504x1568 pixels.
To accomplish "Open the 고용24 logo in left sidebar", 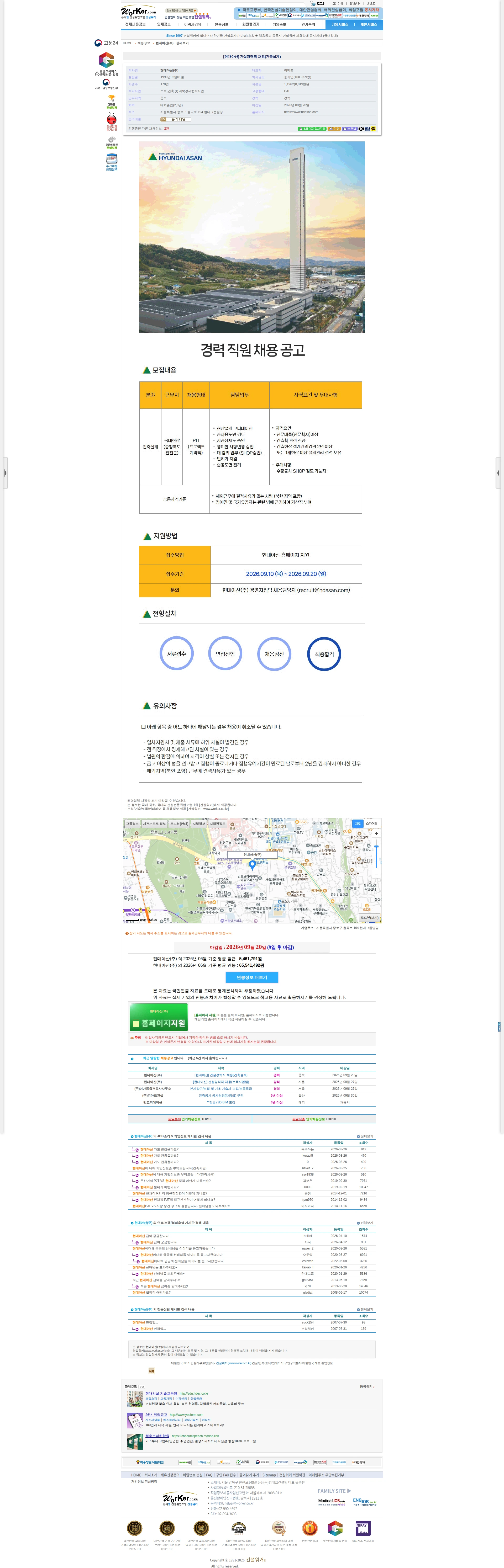I will point(106,43).
